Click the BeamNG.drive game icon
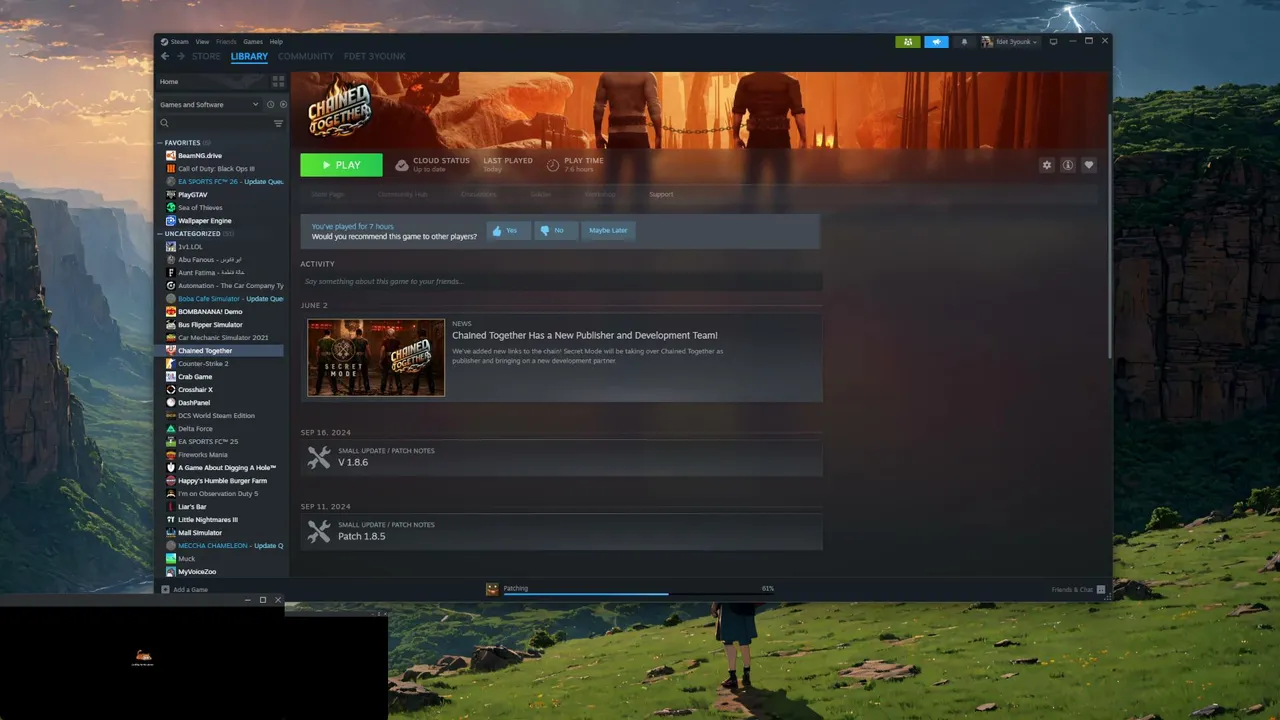1280x720 pixels. (171, 156)
